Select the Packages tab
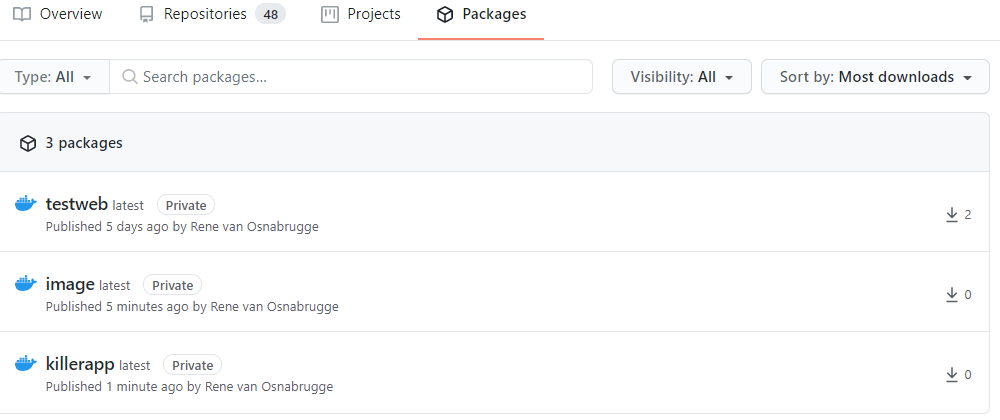Image resolution: width=1000 pixels, height=420 pixels. tap(481, 15)
